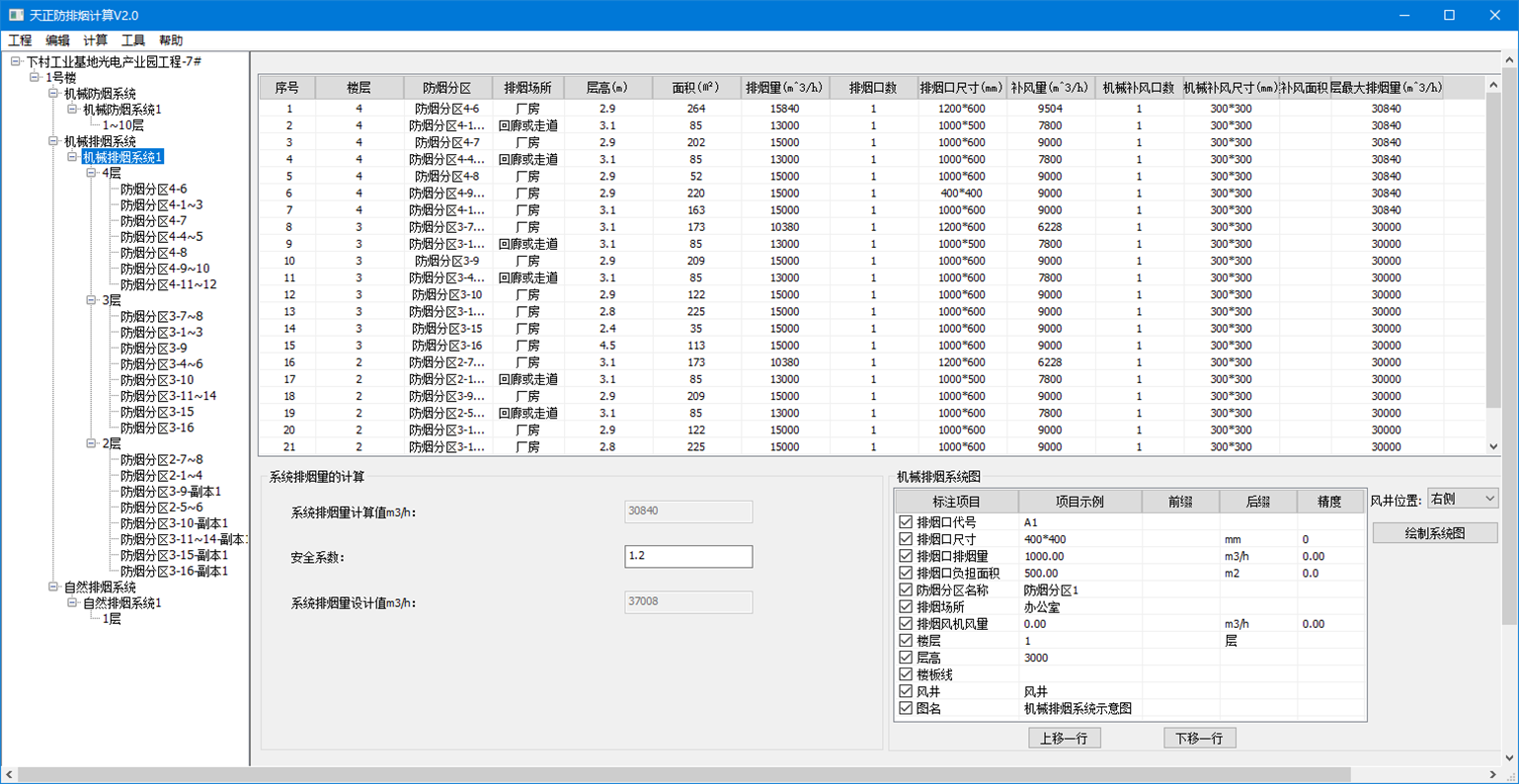The height and width of the screenshot is (784, 1519).
Task: Collapse the 4层 tree node
Action: coord(91,173)
